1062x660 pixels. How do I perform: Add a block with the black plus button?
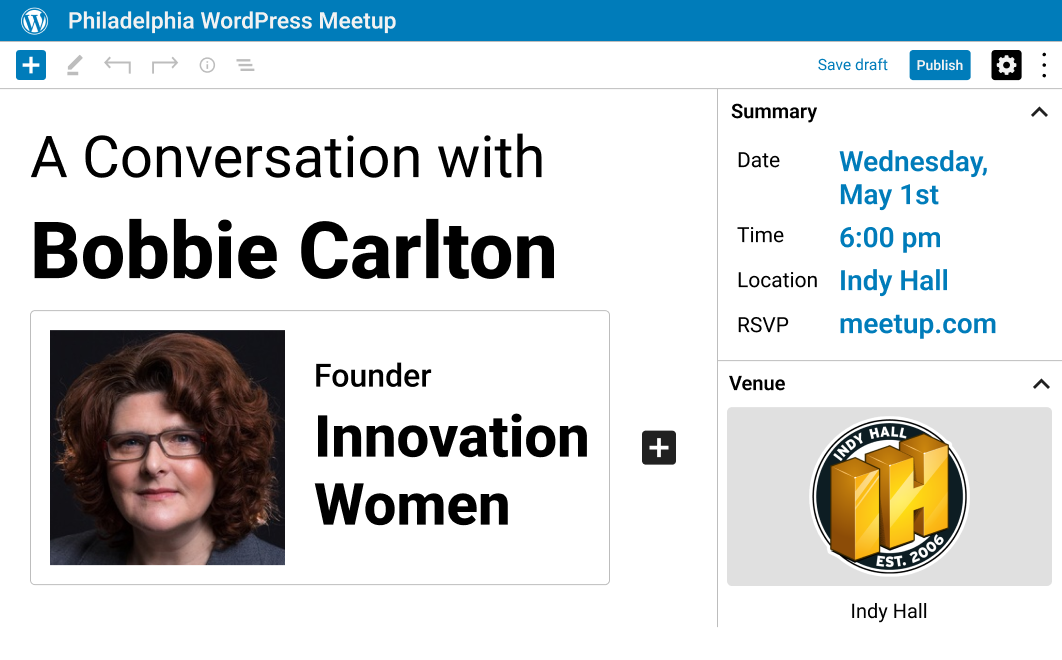click(659, 447)
